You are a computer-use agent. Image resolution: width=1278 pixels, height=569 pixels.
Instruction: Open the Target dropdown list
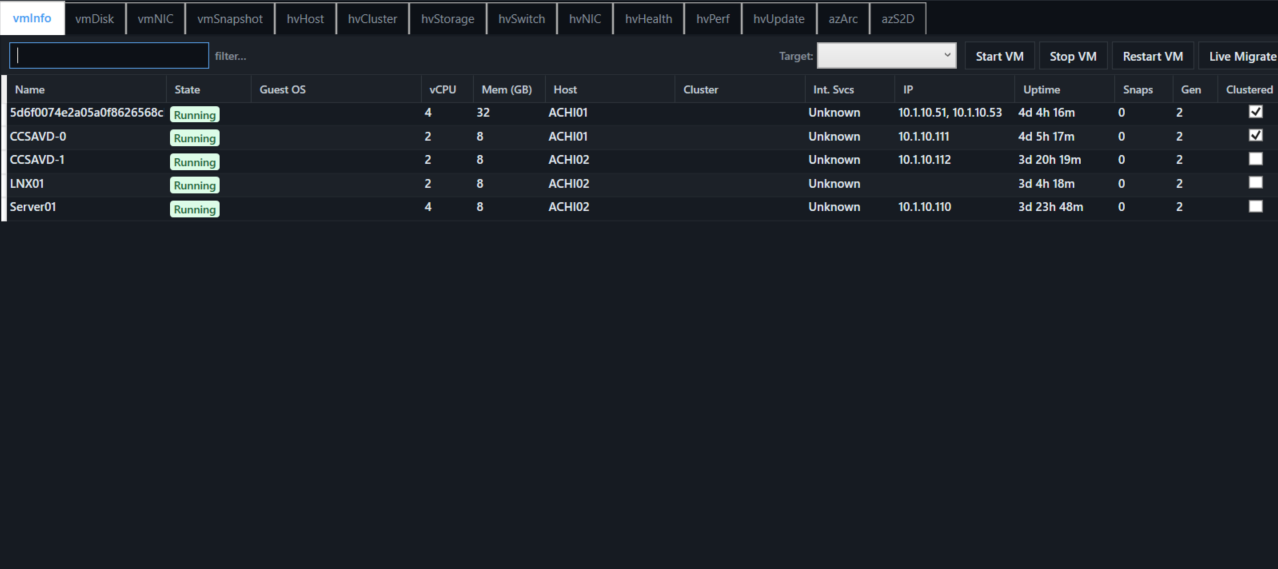(x=886, y=56)
